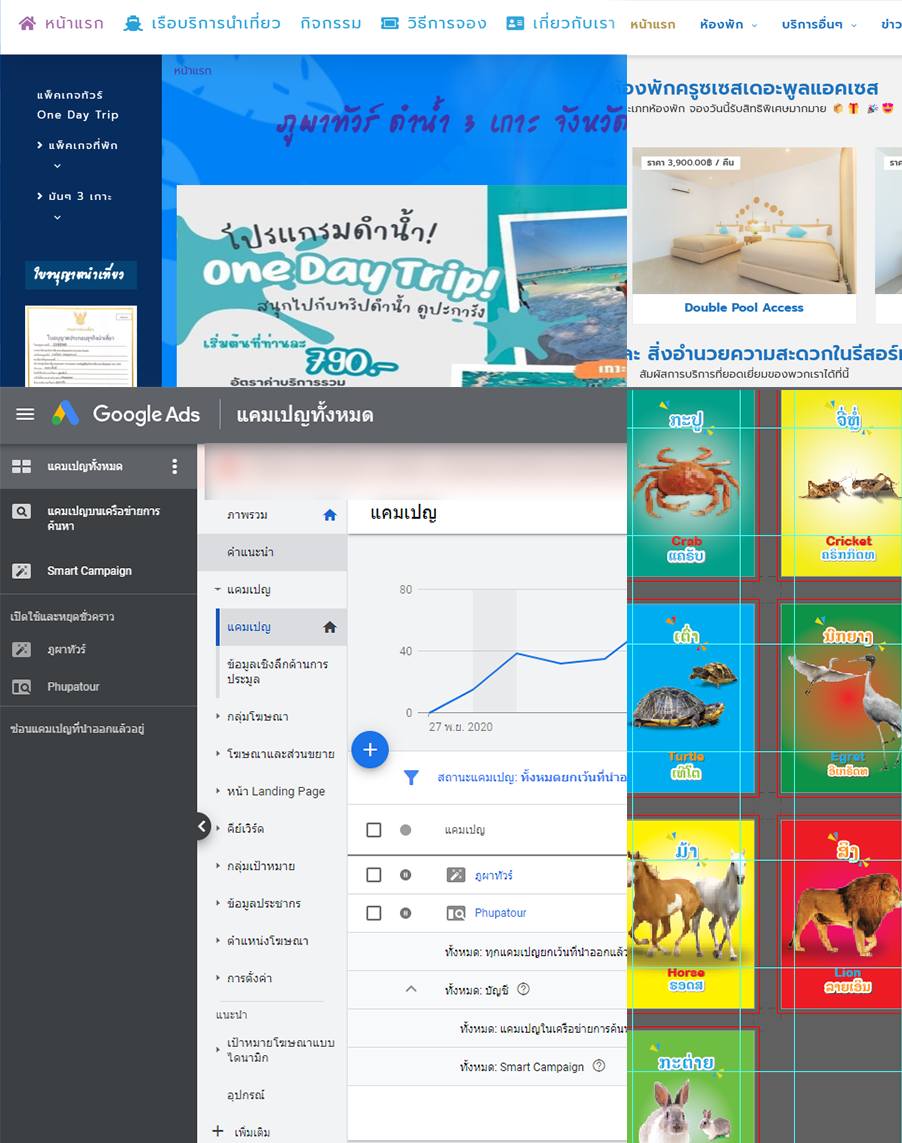Viewport: 902px width, 1143px height.
Task: Click the funnel filter icon above campaign table
Action: [411, 778]
